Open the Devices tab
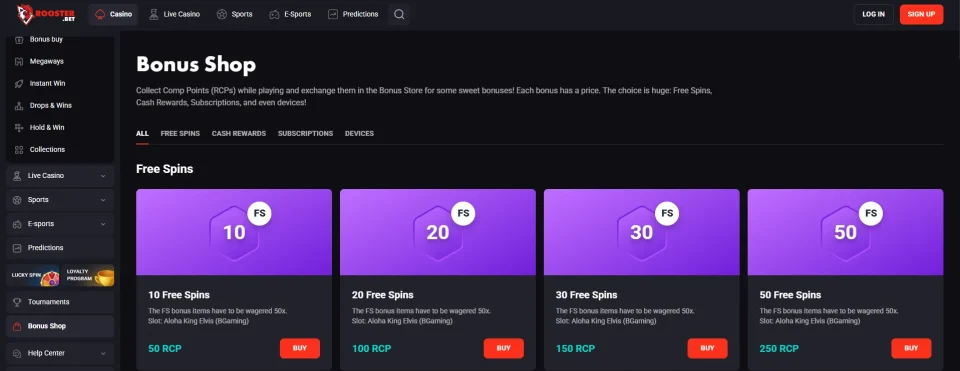The width and height of the screenshot is (960, 371). (359, 133)
